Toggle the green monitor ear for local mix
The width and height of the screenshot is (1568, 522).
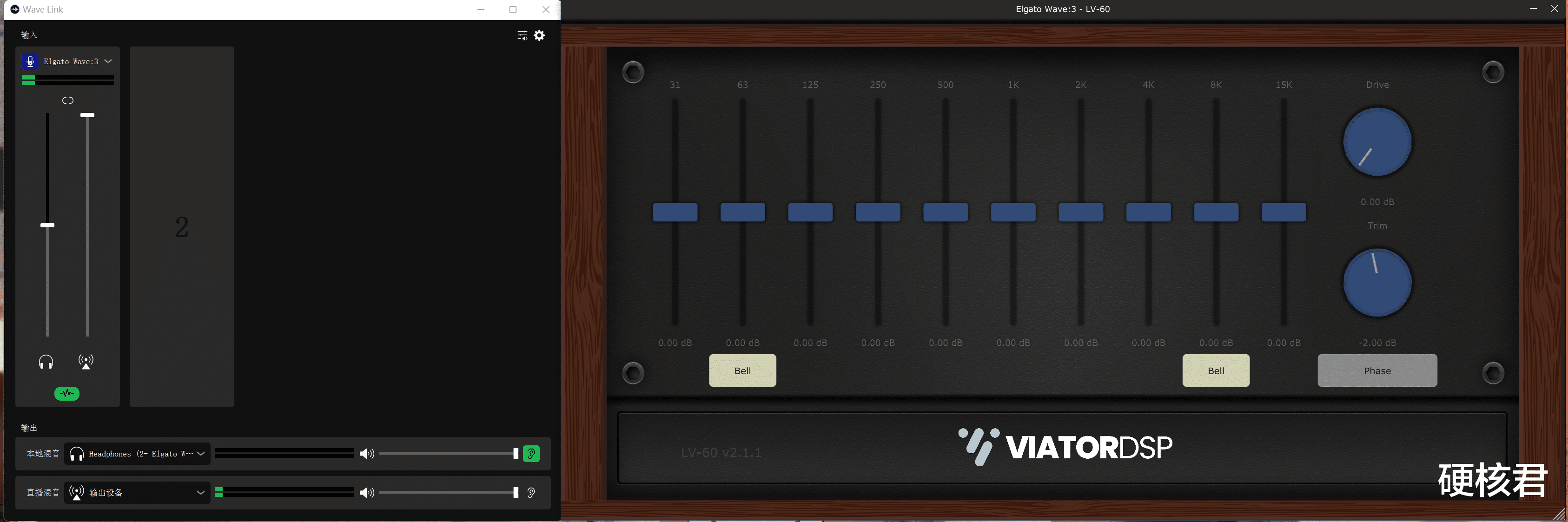click(531, 454)
